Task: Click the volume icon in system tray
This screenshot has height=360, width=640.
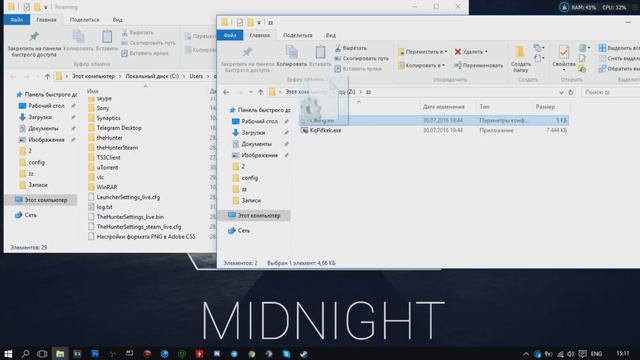Action: point(571,354)
